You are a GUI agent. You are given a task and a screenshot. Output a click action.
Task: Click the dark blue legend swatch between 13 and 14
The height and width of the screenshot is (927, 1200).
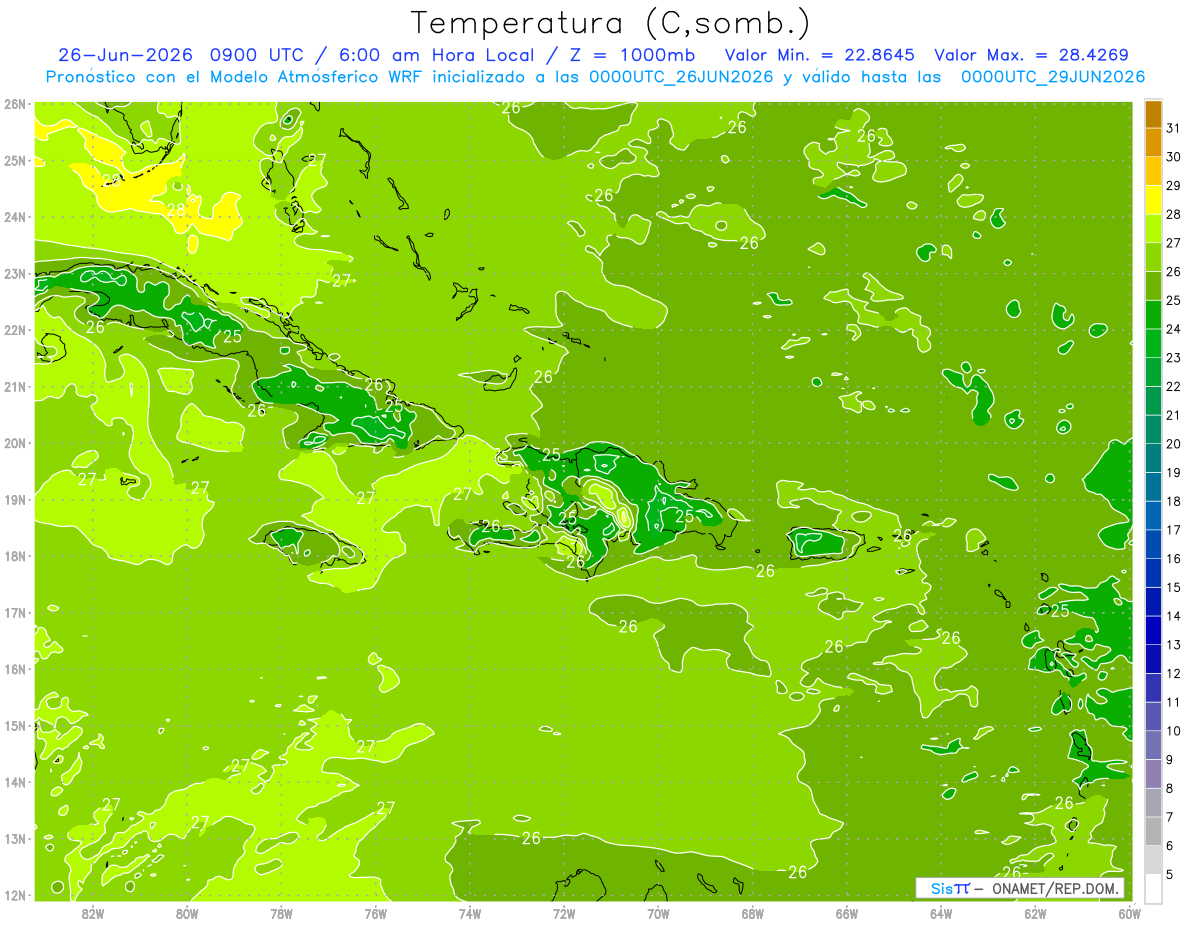click(x=1153, y=631)
